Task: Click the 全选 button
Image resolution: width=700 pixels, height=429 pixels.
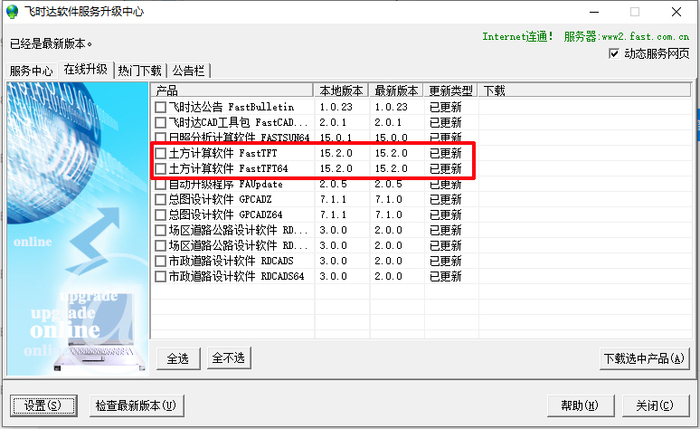Action: [178, 358]
